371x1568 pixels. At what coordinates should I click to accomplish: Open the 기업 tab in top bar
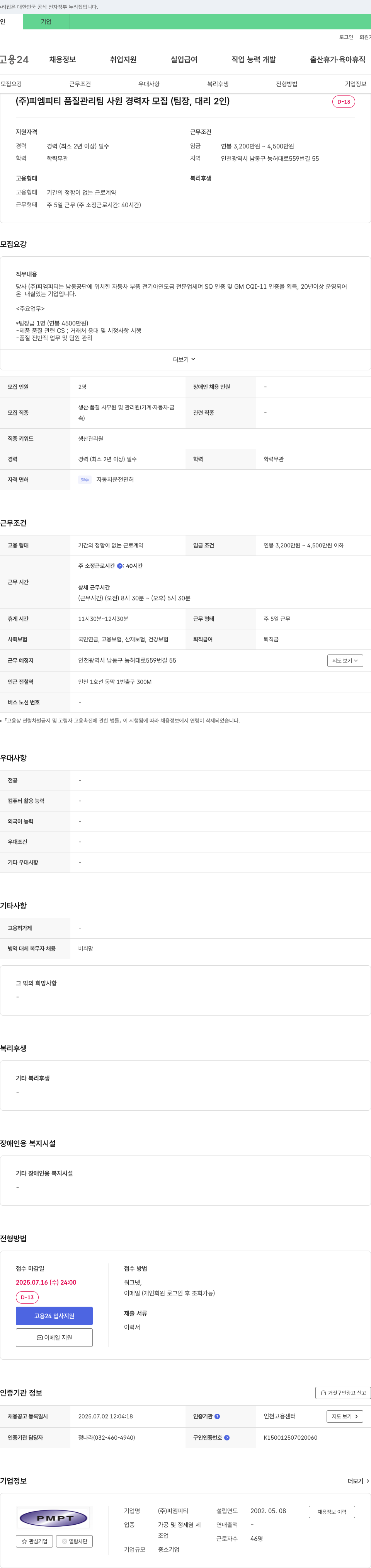click(46, 21)
